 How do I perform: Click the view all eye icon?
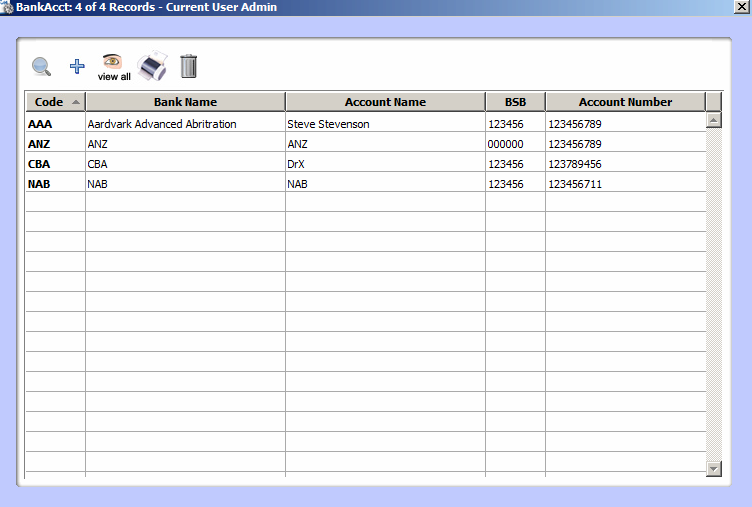tap(114, 67)
